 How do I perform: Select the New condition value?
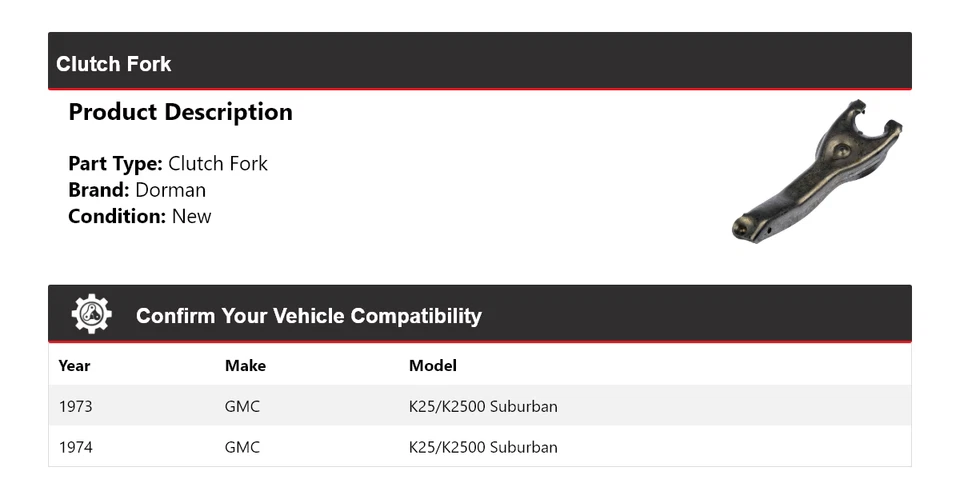click(192, 216)
